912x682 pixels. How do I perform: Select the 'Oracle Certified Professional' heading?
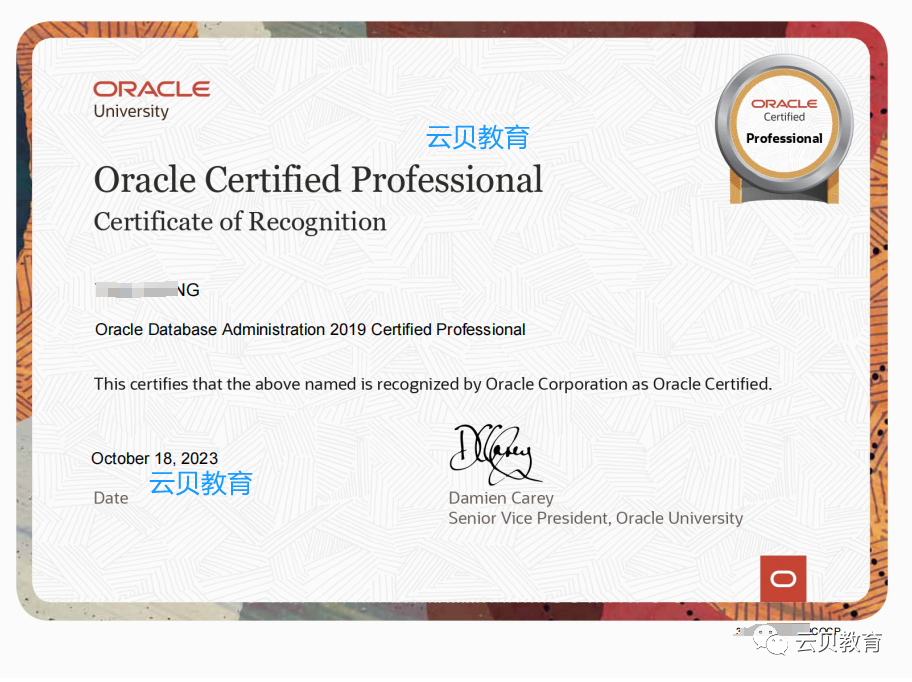(318, 179)
